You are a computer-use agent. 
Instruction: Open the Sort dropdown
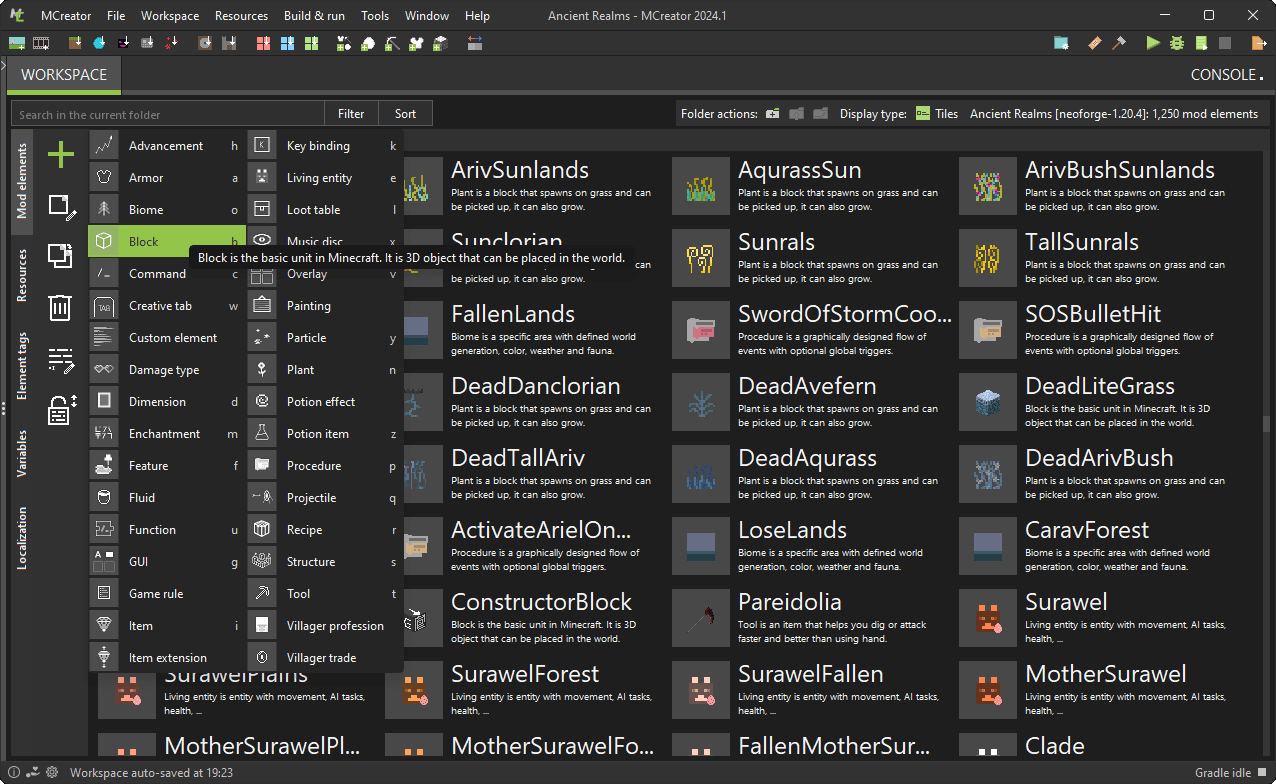point(405,114)
